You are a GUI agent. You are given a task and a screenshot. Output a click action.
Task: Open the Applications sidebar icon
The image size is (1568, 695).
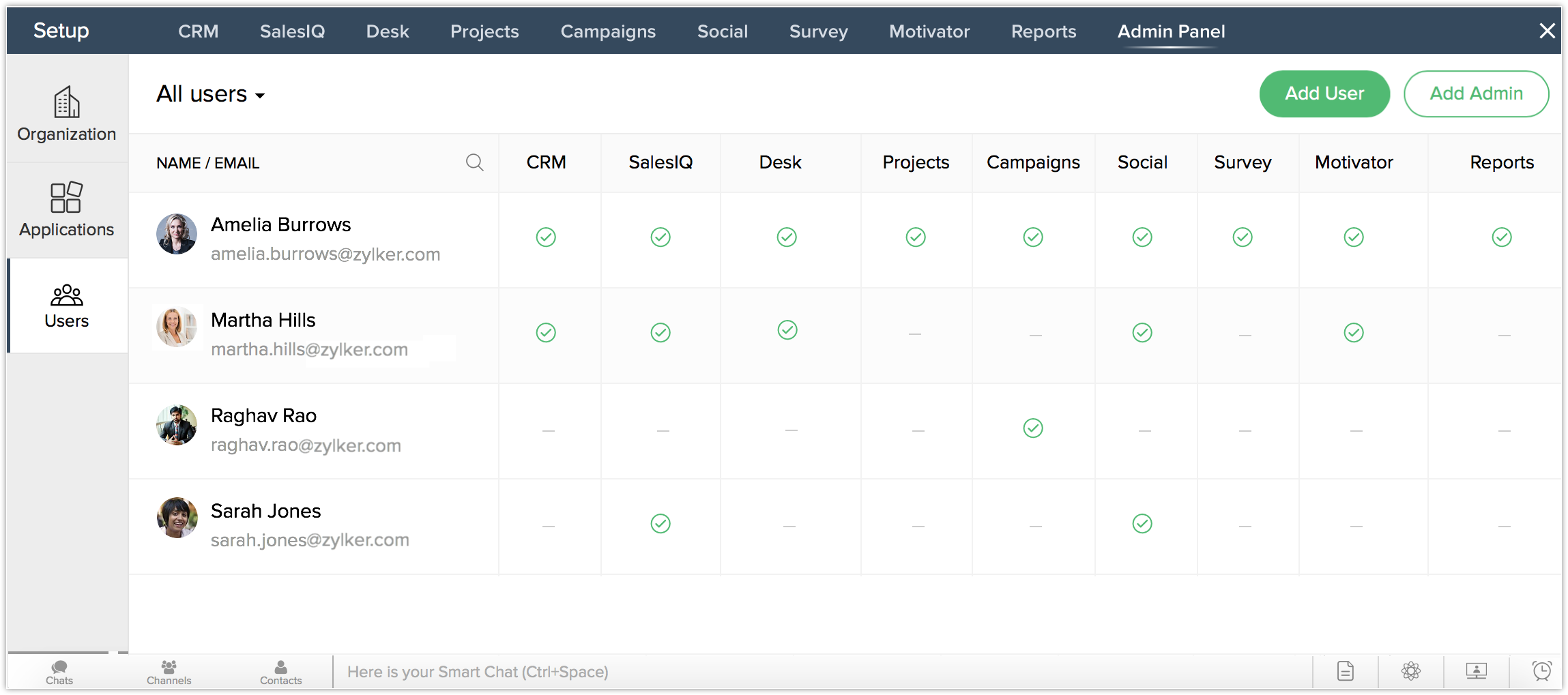67,198
